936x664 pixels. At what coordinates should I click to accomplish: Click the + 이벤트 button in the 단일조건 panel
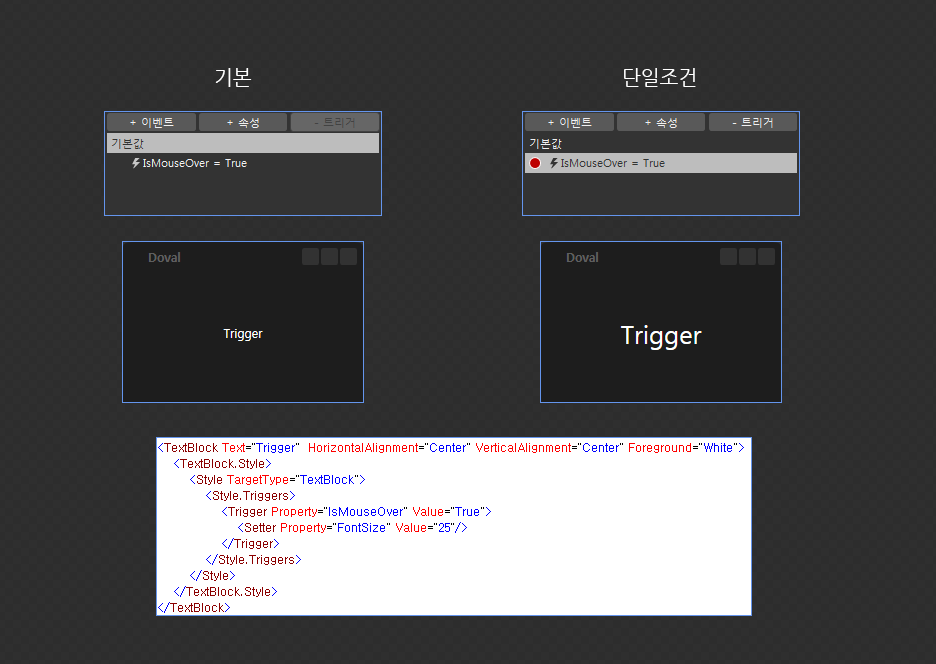pos(569,122)
